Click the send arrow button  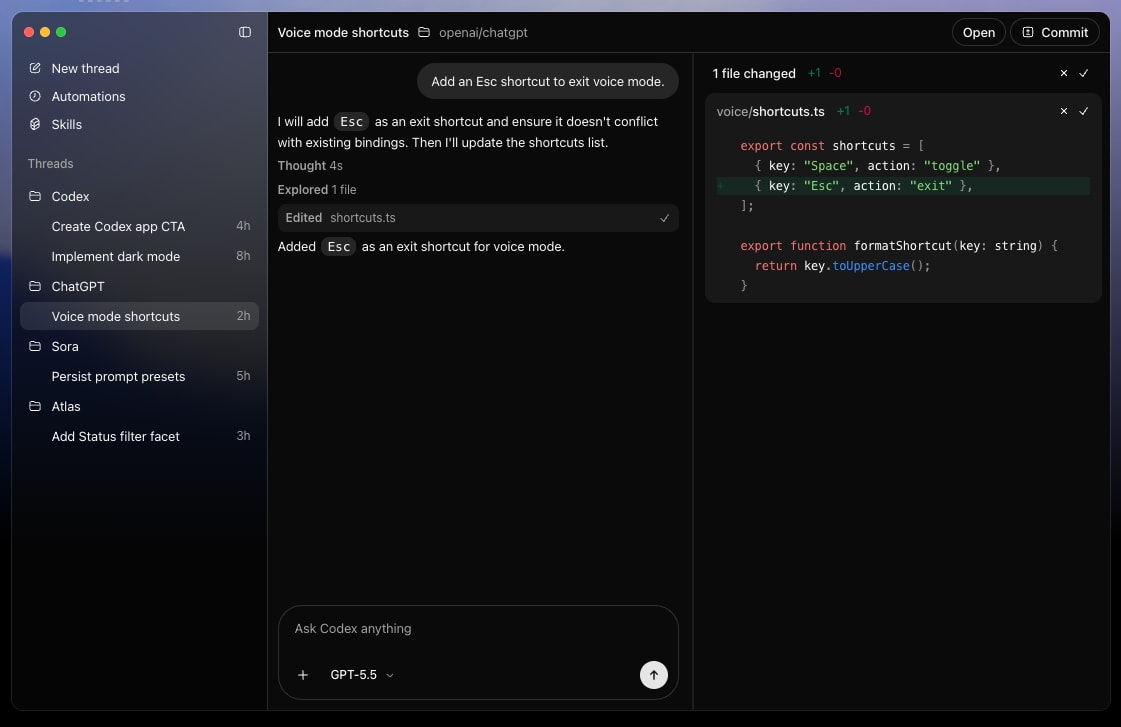coord(653,675)
